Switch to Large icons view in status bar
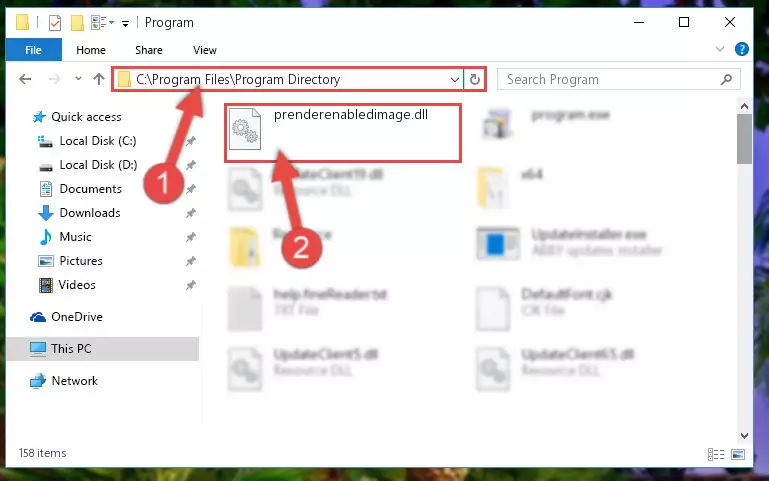769x481 pixels. pyautogui.click(x=738, y=455)
